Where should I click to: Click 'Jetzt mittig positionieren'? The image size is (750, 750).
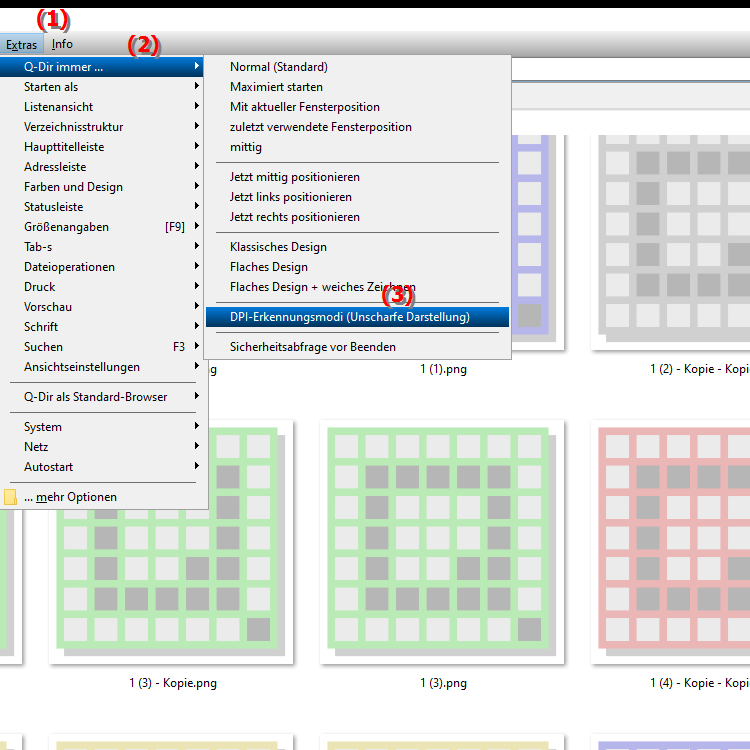(357, 177)
